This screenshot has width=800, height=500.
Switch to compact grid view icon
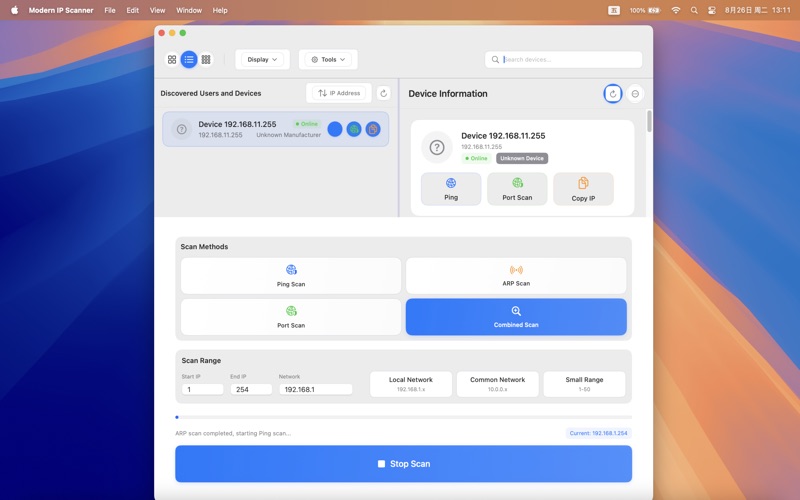point(206,60)
